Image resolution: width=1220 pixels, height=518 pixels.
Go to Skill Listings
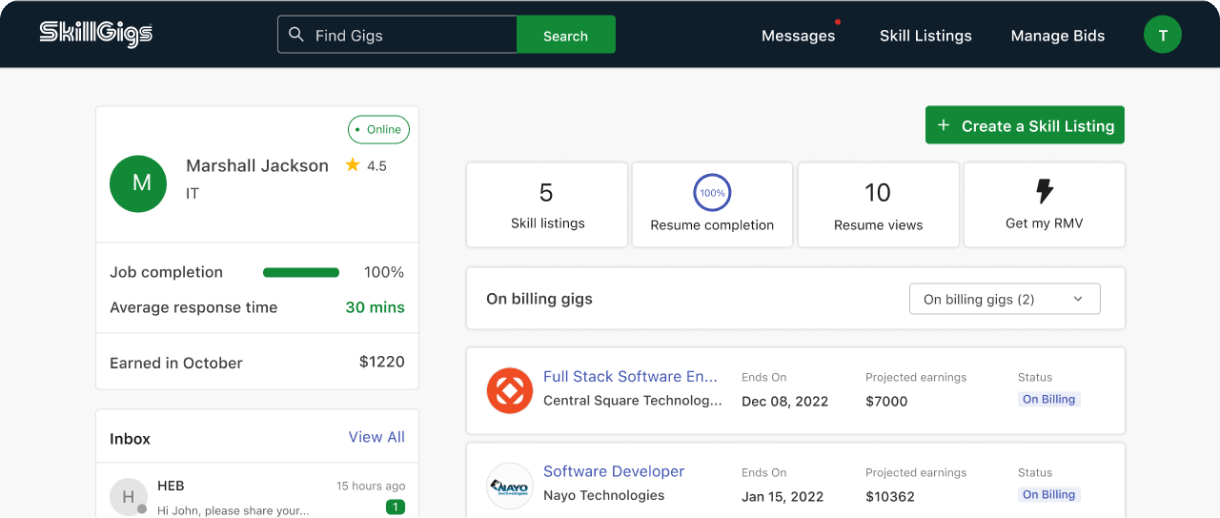coord(925,36)
